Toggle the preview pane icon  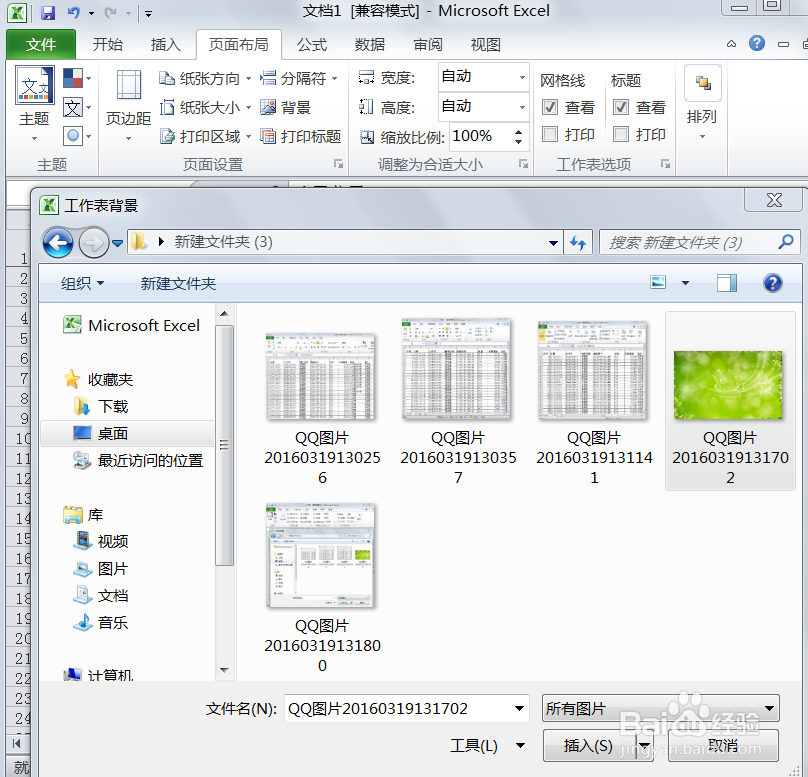coord(727,283)
